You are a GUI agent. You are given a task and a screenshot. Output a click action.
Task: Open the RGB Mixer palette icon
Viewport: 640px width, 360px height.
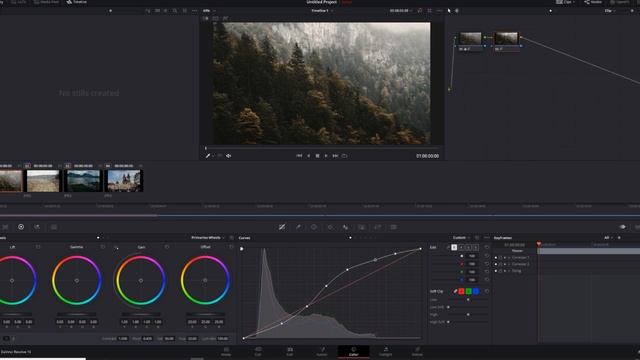[37, 227]
